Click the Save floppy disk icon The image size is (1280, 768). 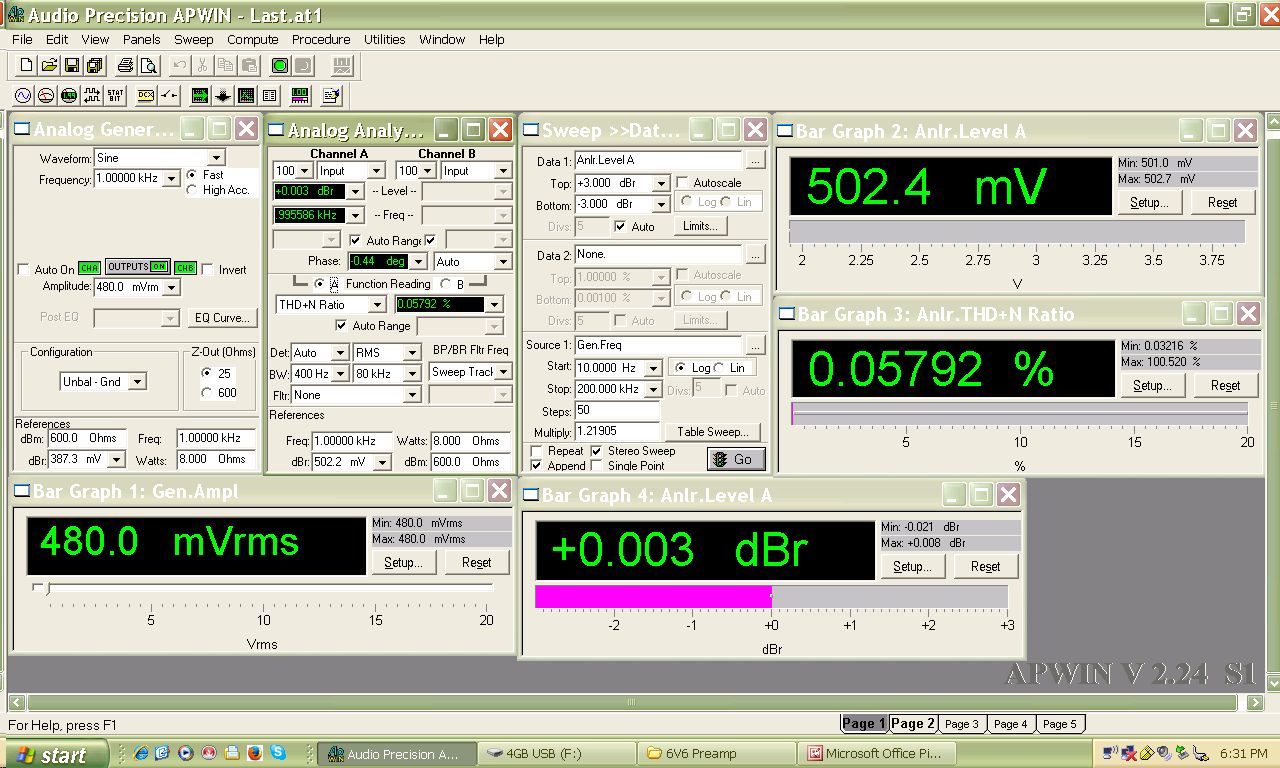click(72, 66)
